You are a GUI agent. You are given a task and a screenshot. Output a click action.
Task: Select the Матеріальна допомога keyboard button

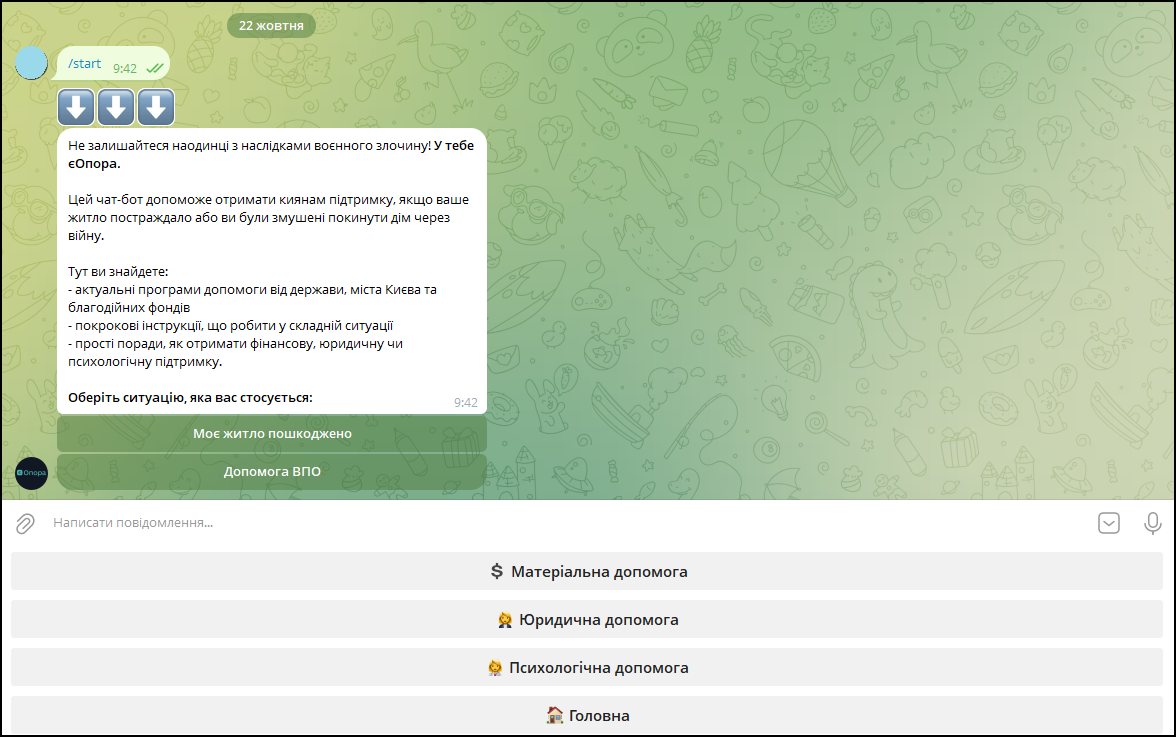click(x=588, y=572)
